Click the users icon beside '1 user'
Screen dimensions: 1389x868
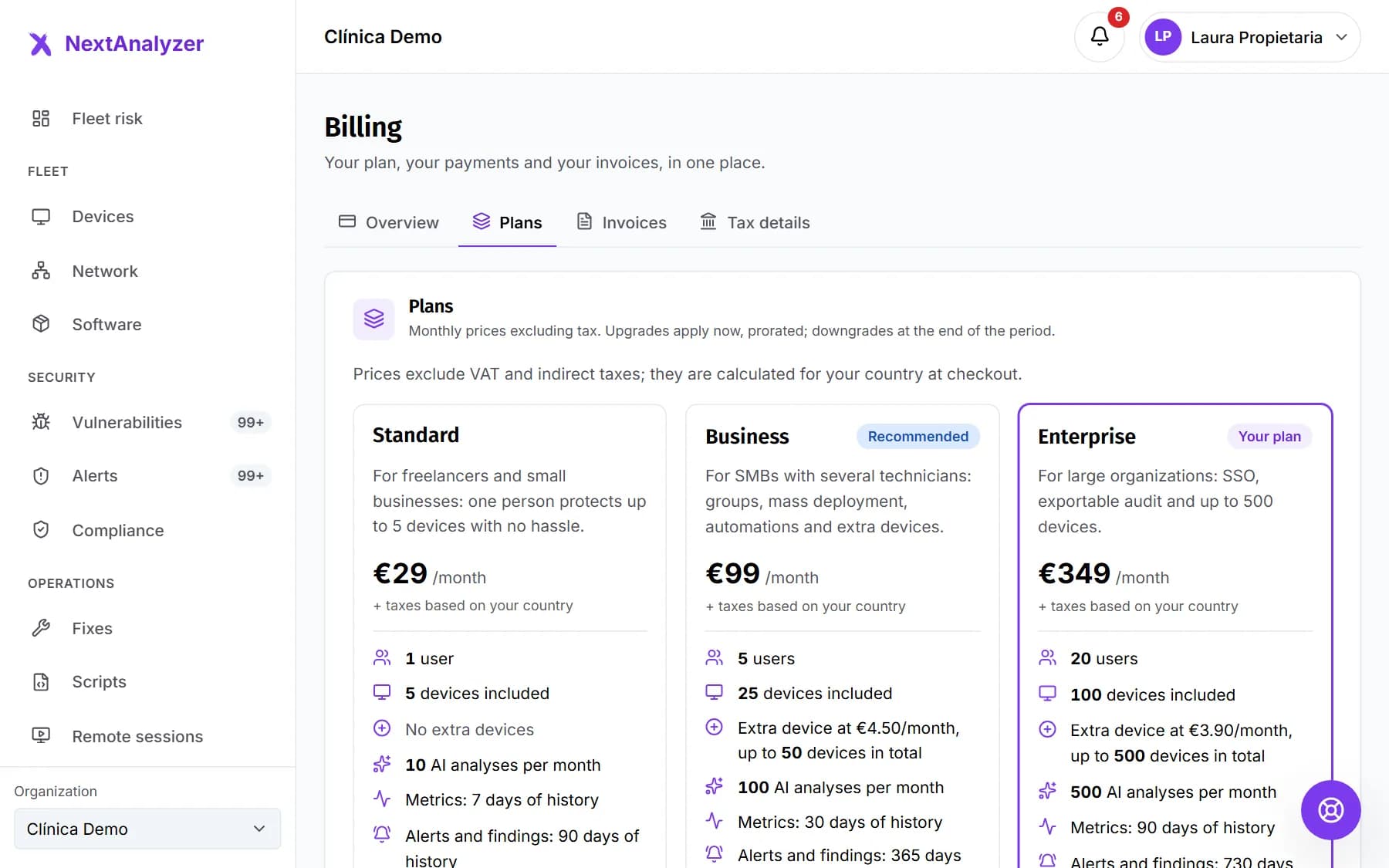(382, 657)
